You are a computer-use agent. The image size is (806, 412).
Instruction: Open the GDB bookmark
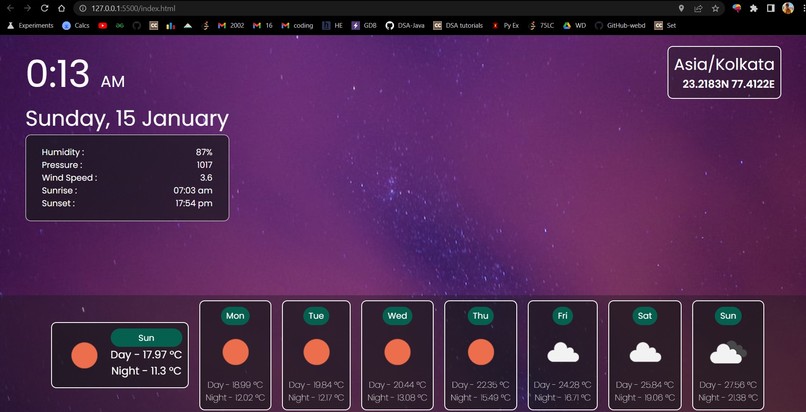[x=364, y=25]
